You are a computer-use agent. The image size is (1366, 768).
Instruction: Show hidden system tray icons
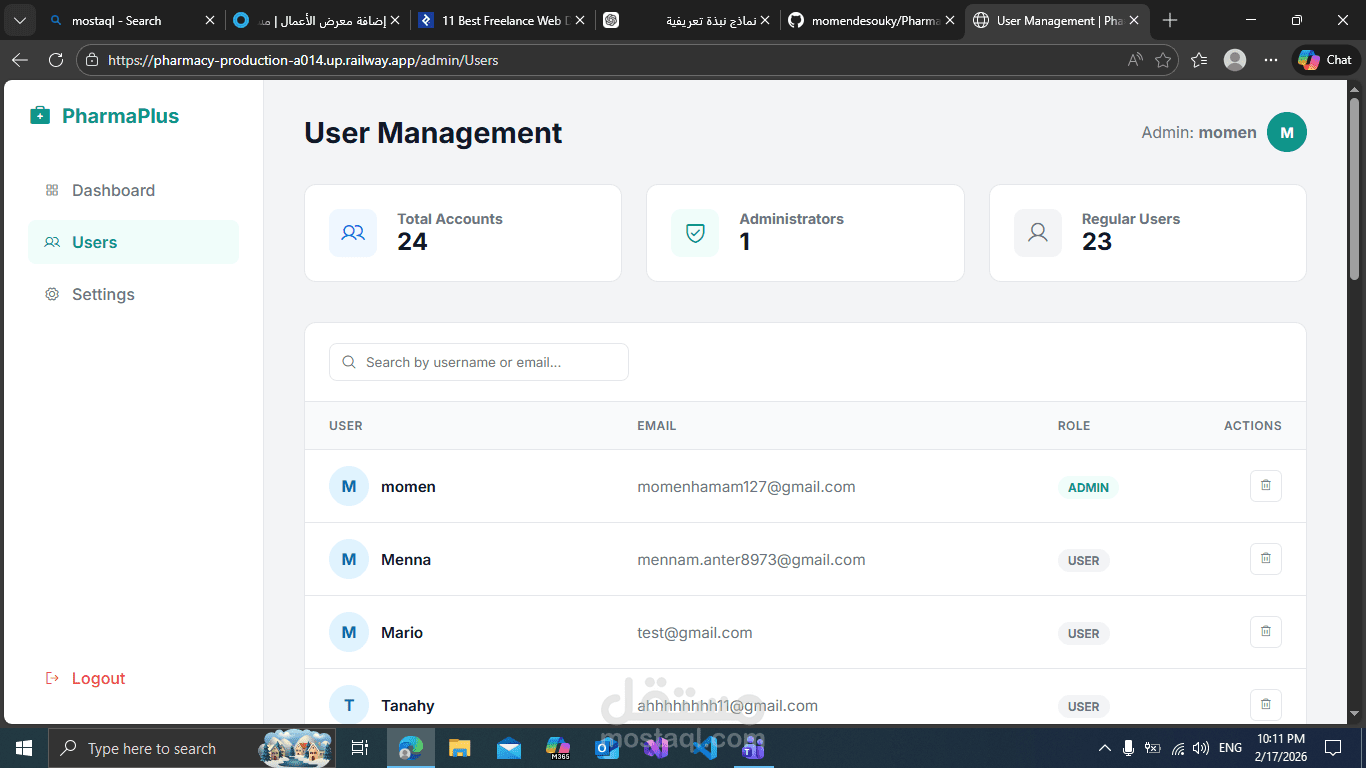(1104, 748)
